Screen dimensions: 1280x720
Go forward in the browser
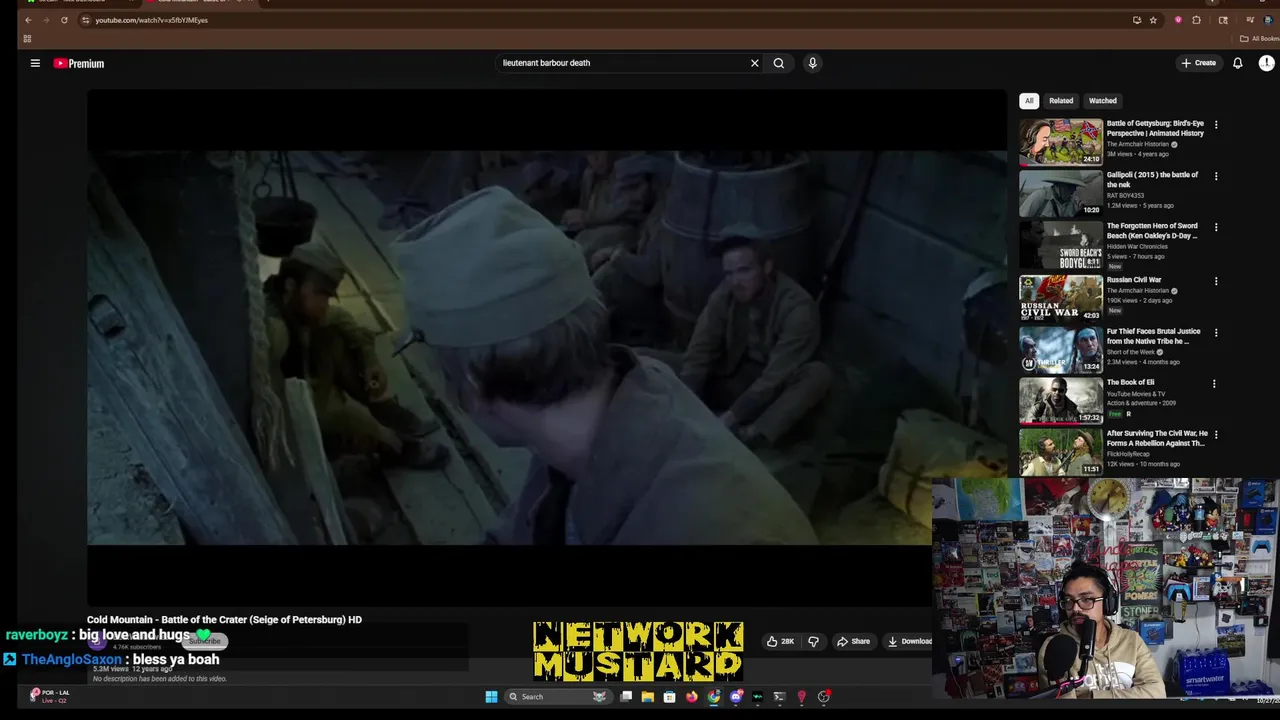coord(46,20)
